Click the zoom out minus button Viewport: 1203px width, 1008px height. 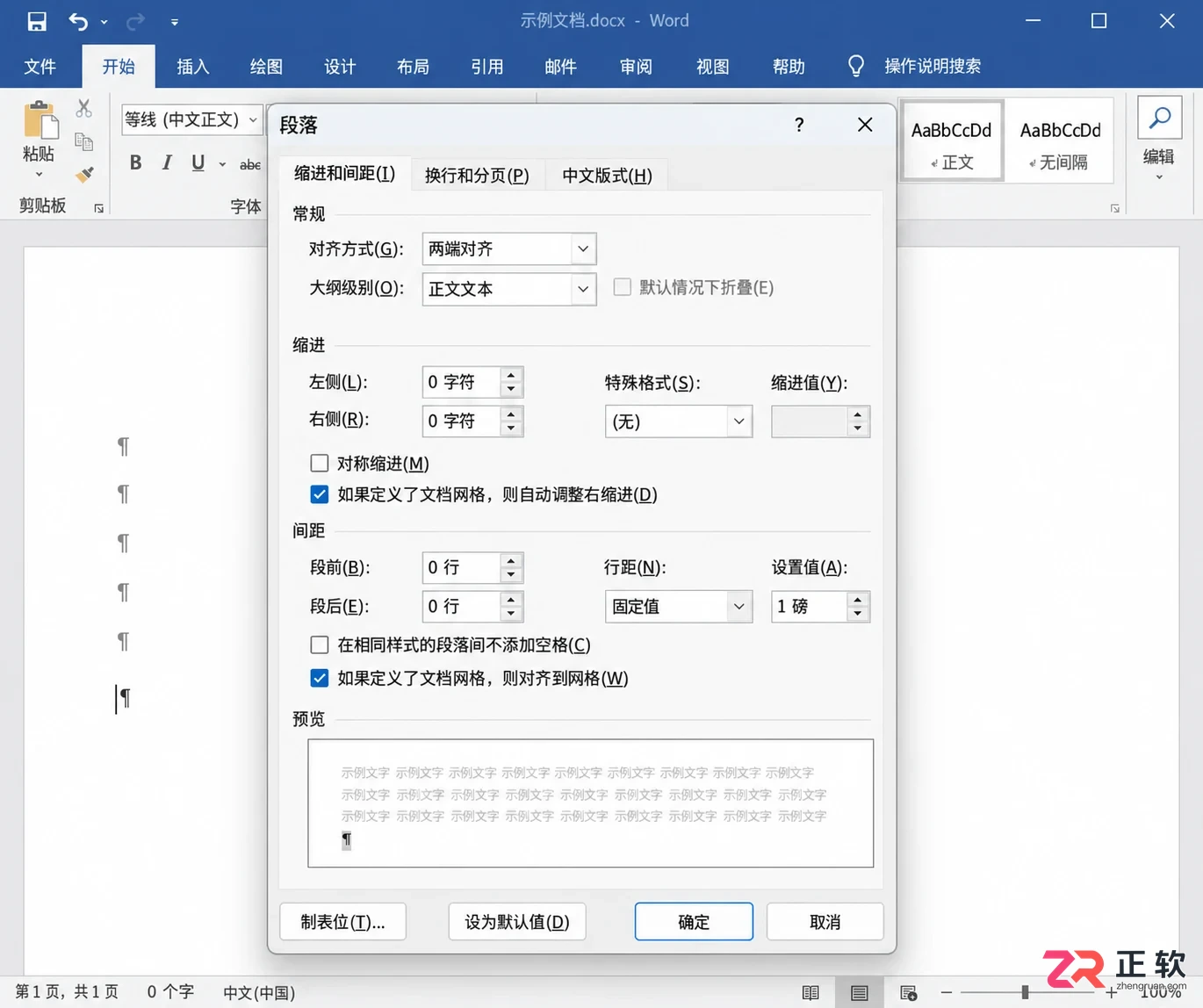[947, 992]
